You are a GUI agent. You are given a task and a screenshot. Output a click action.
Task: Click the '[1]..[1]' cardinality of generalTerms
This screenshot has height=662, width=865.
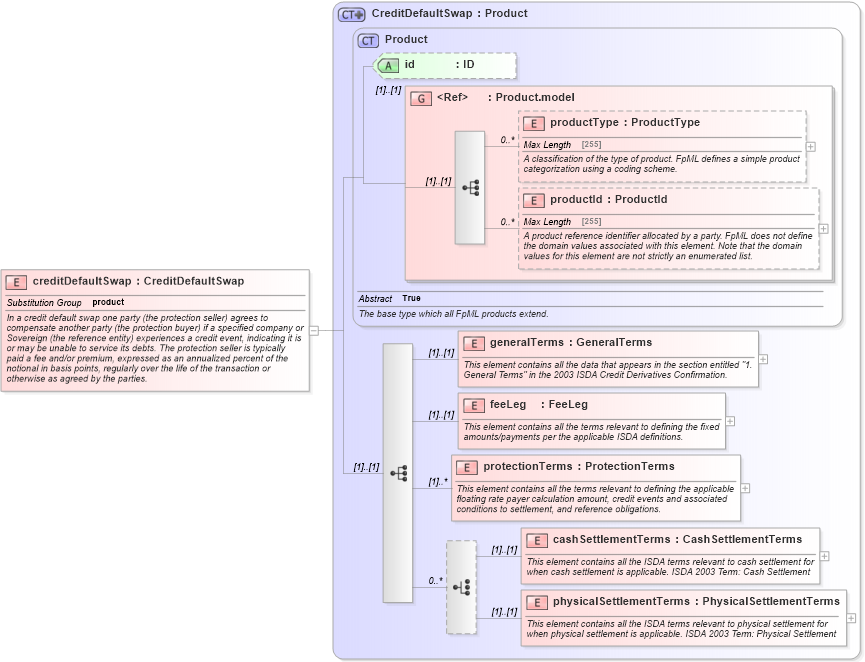441,353
